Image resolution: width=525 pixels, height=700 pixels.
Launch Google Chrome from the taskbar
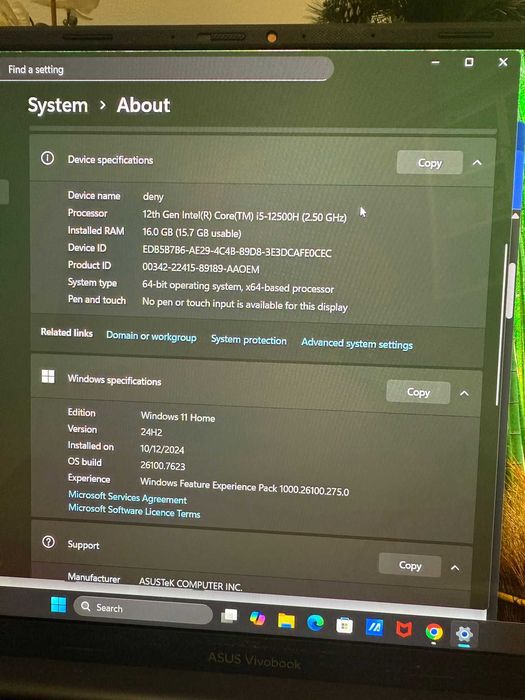433,632
